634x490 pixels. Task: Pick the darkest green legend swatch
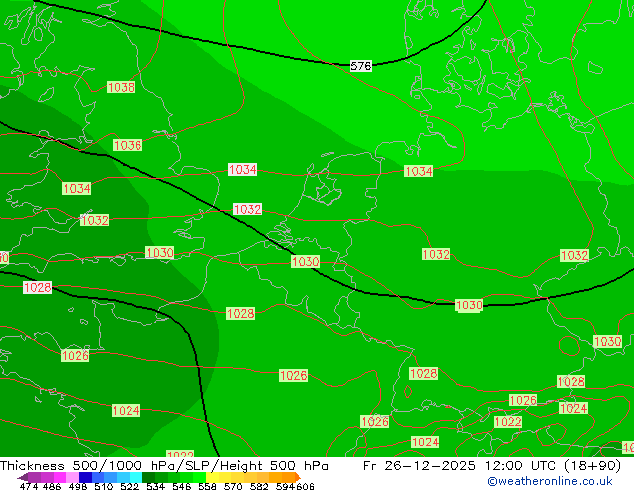148,477
